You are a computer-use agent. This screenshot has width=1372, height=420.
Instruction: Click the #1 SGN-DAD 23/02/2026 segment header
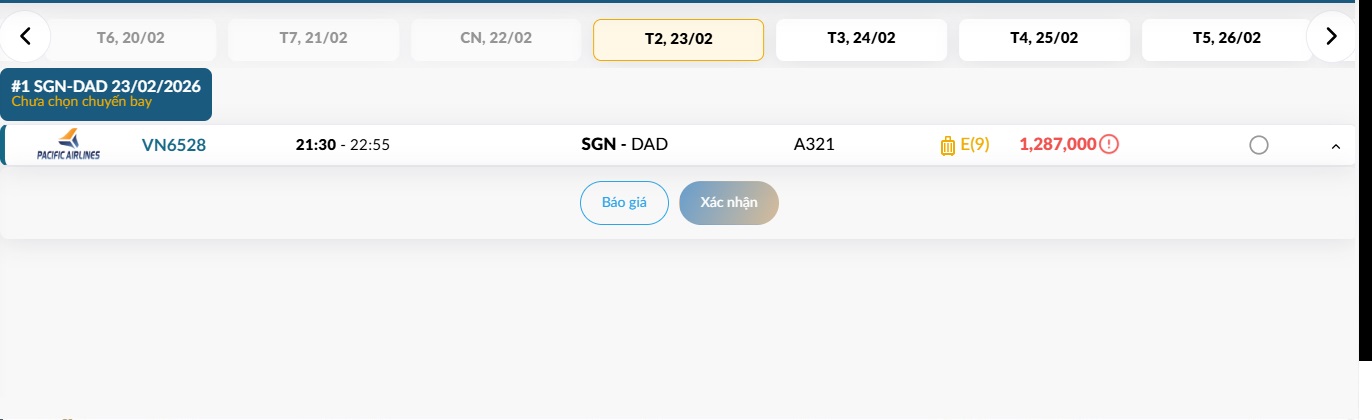[x=106, y=93]
